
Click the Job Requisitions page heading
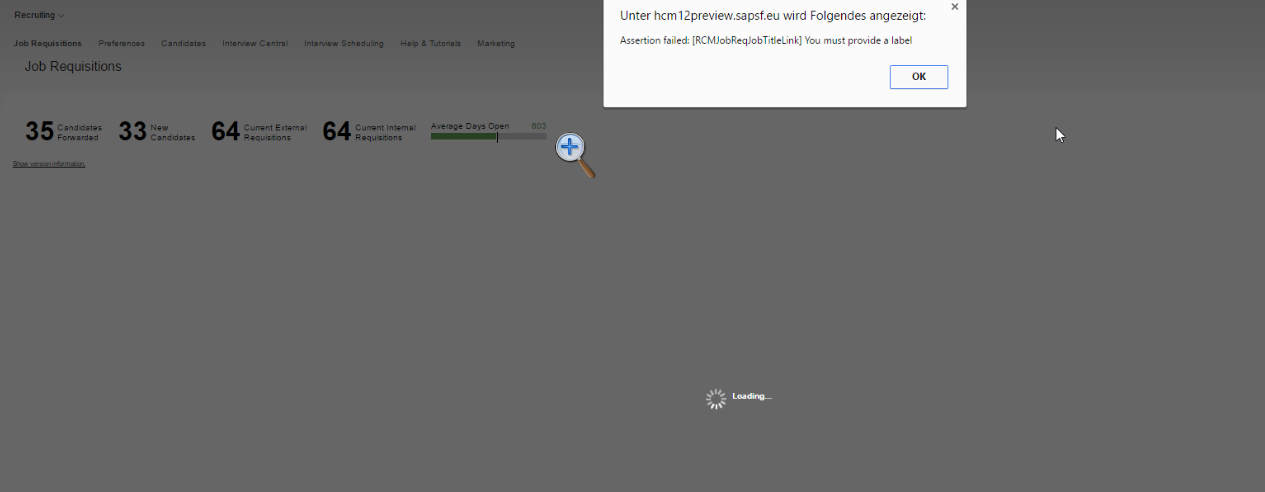[73, 67]
